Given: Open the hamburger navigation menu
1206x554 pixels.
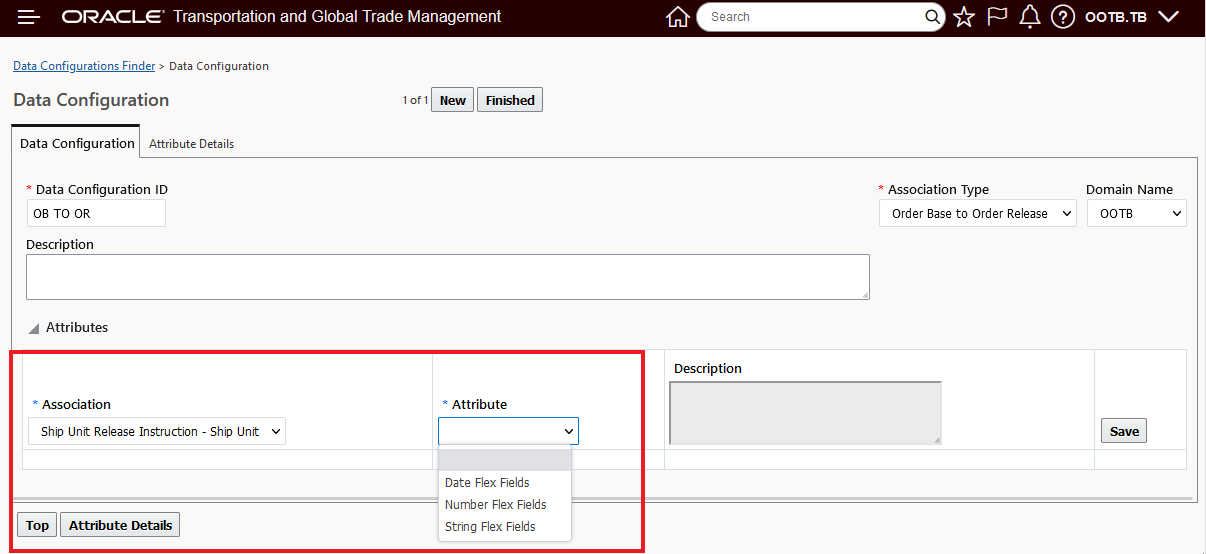Looking at the screenshot, I should (x=29, y=17).
